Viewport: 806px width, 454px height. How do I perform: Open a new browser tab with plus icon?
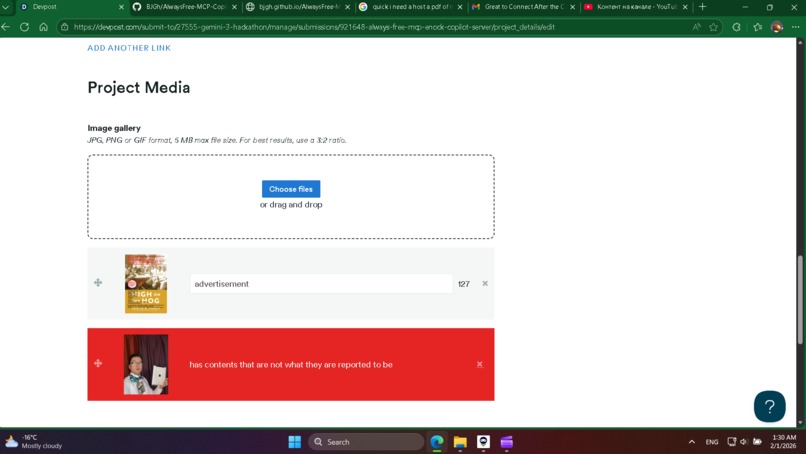pos(703,7)
